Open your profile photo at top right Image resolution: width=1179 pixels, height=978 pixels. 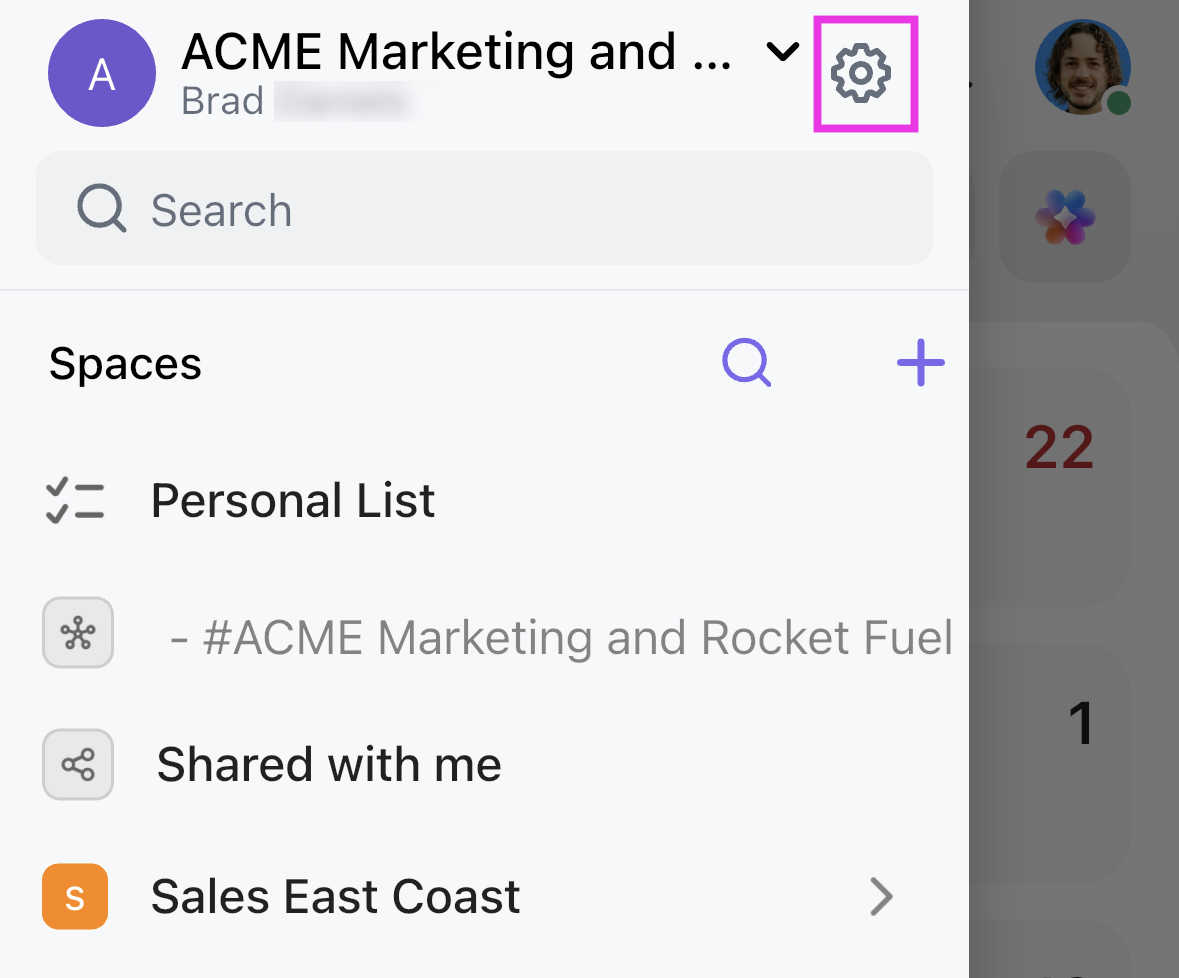(1083, 68)
